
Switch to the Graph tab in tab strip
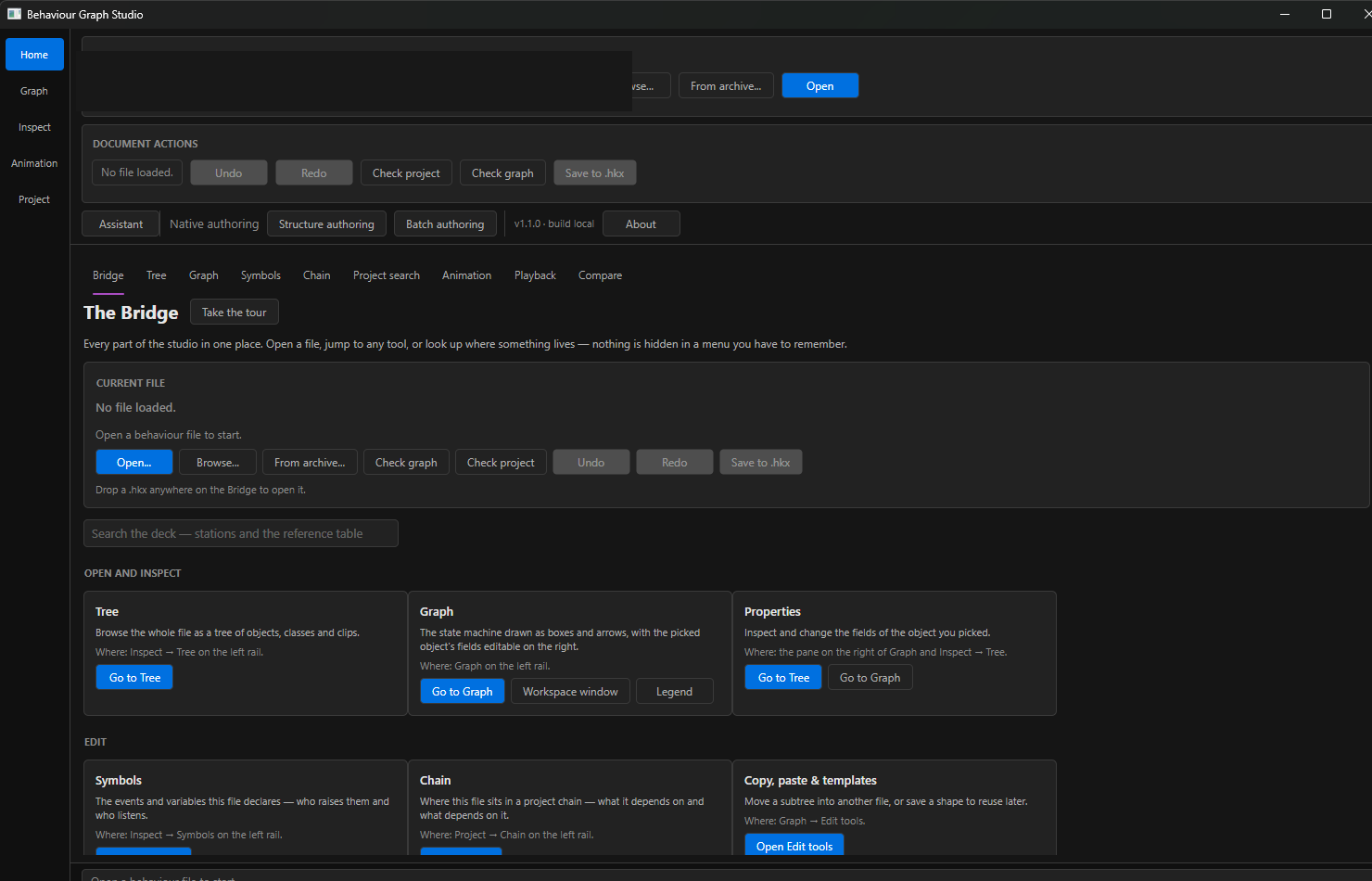pos(204,275)
